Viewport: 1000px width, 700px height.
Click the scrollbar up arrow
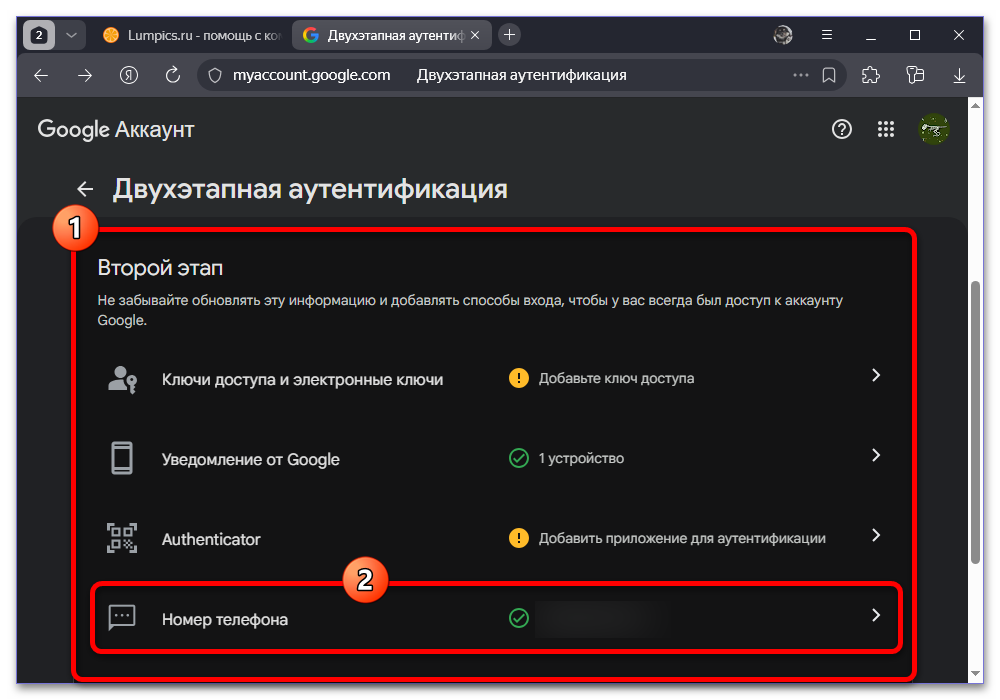(x=974, y=105)
